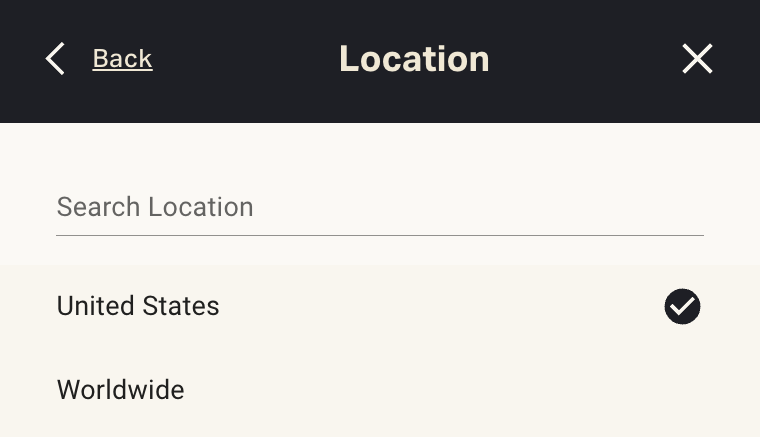The width and height of the screenshot is (760, 437).
Task: Click the United States list entry
Action: pyautogui.click(x=138, y=306)
